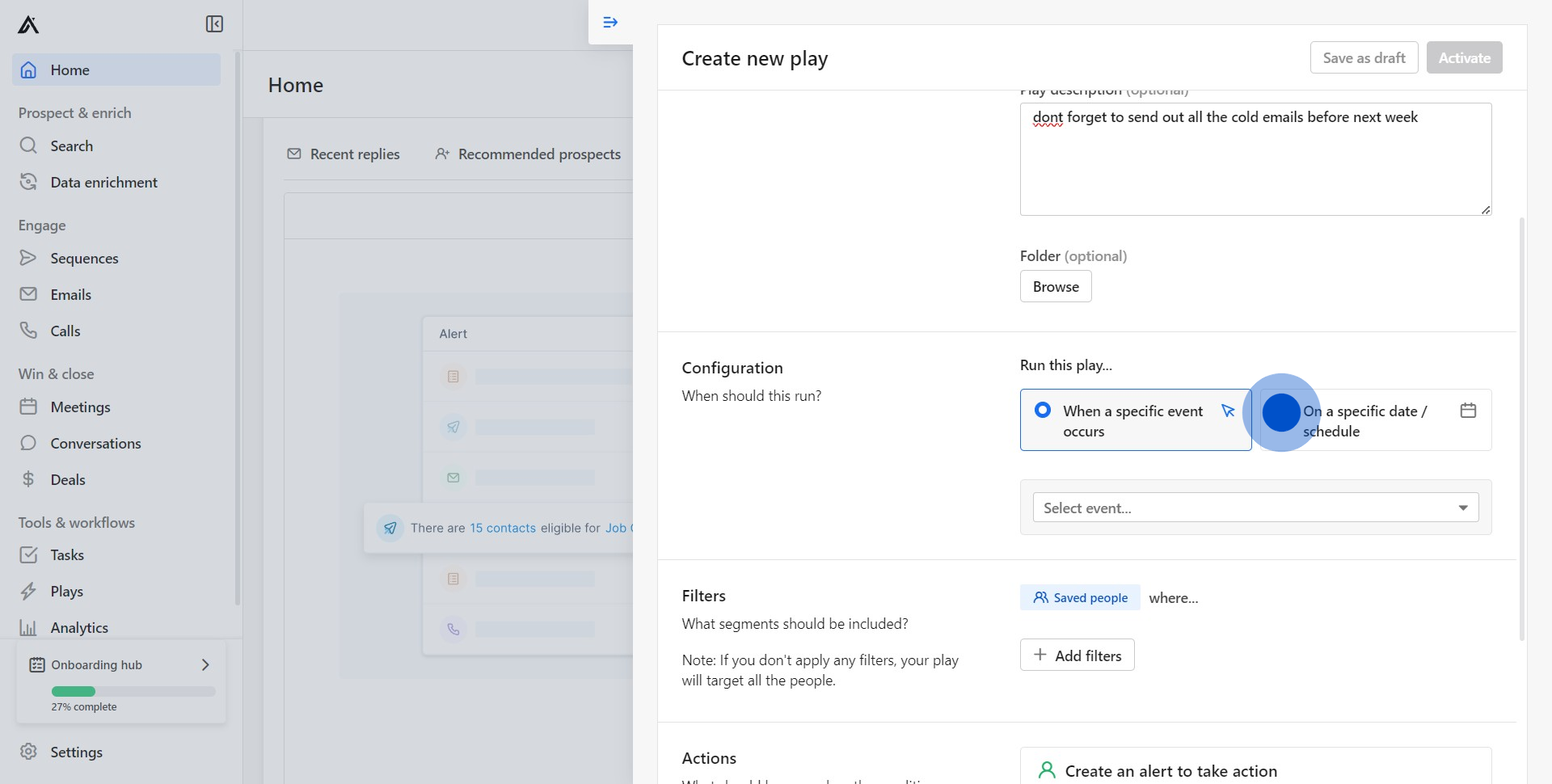
Task: Click the Add filters button
Action: pos(1077,655)
